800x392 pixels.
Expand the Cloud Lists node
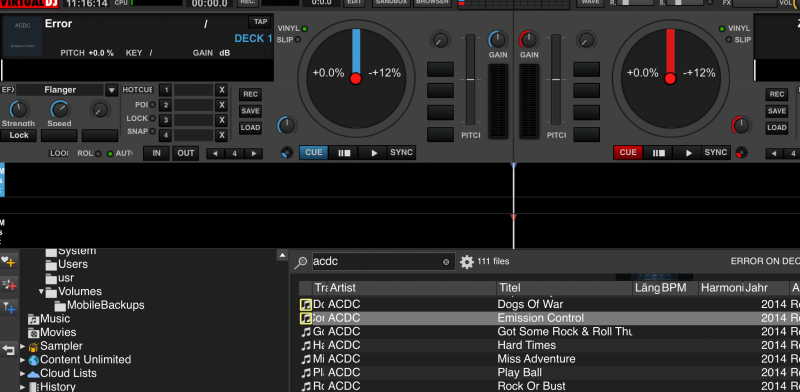tap(23, 374)
